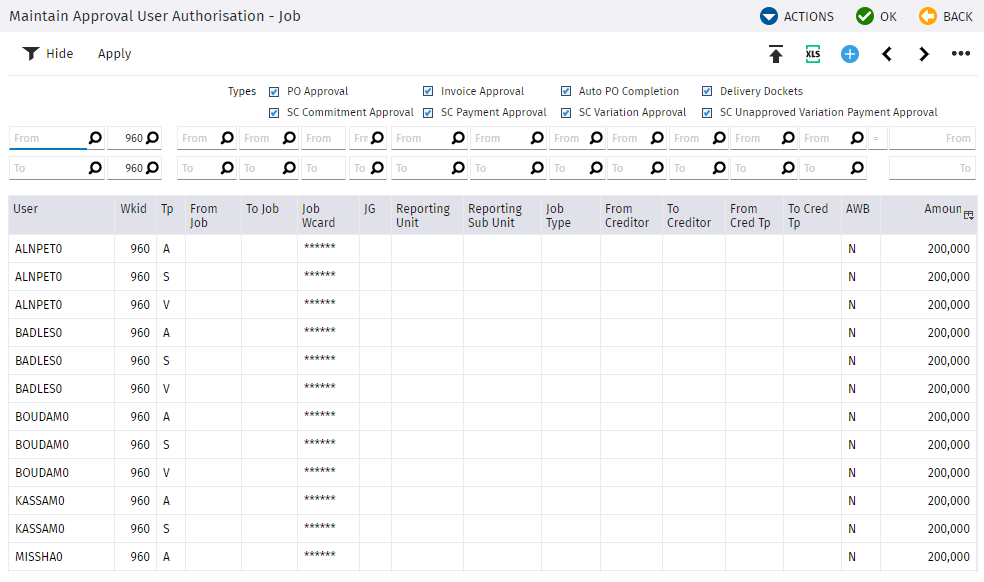This screenshot has height=582, width=984.
Task: Toggle the SC Payment Approval checkbox
Action: (x=428, y=113)
